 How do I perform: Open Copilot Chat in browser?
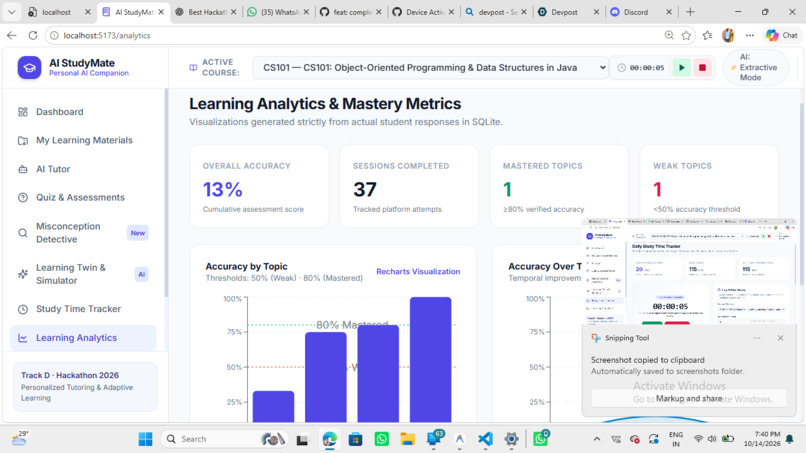(781, 35)
